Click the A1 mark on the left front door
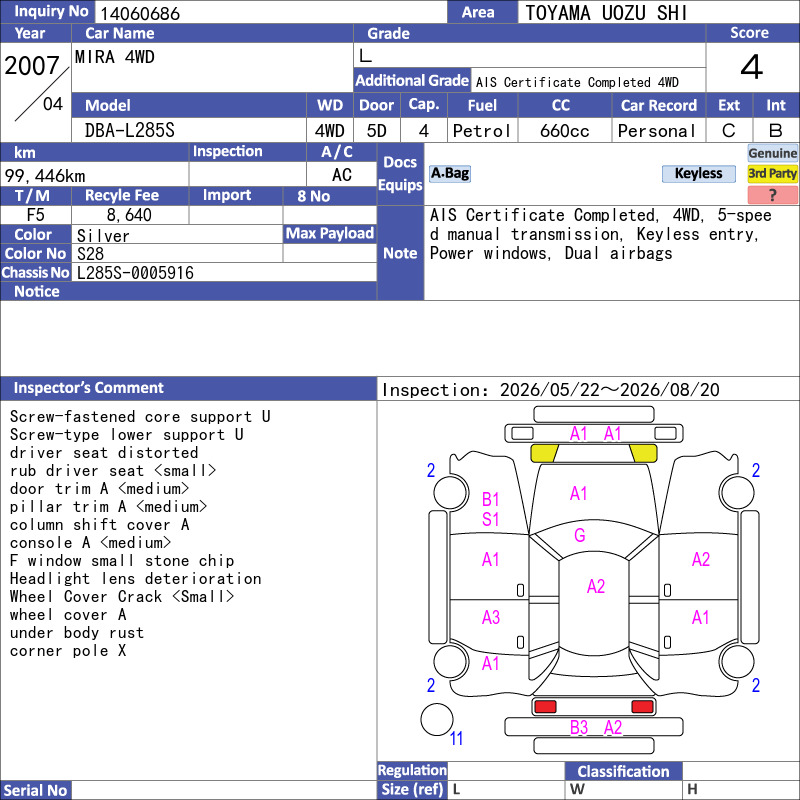This screenshot has height=800, width=800. pyautogui.click(x=491, y=560)
